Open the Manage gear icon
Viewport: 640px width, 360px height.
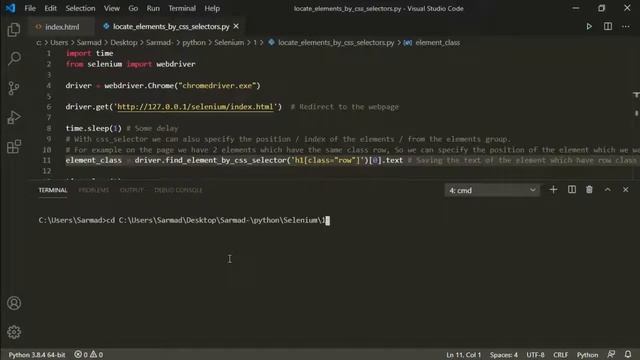pos(14,332)
